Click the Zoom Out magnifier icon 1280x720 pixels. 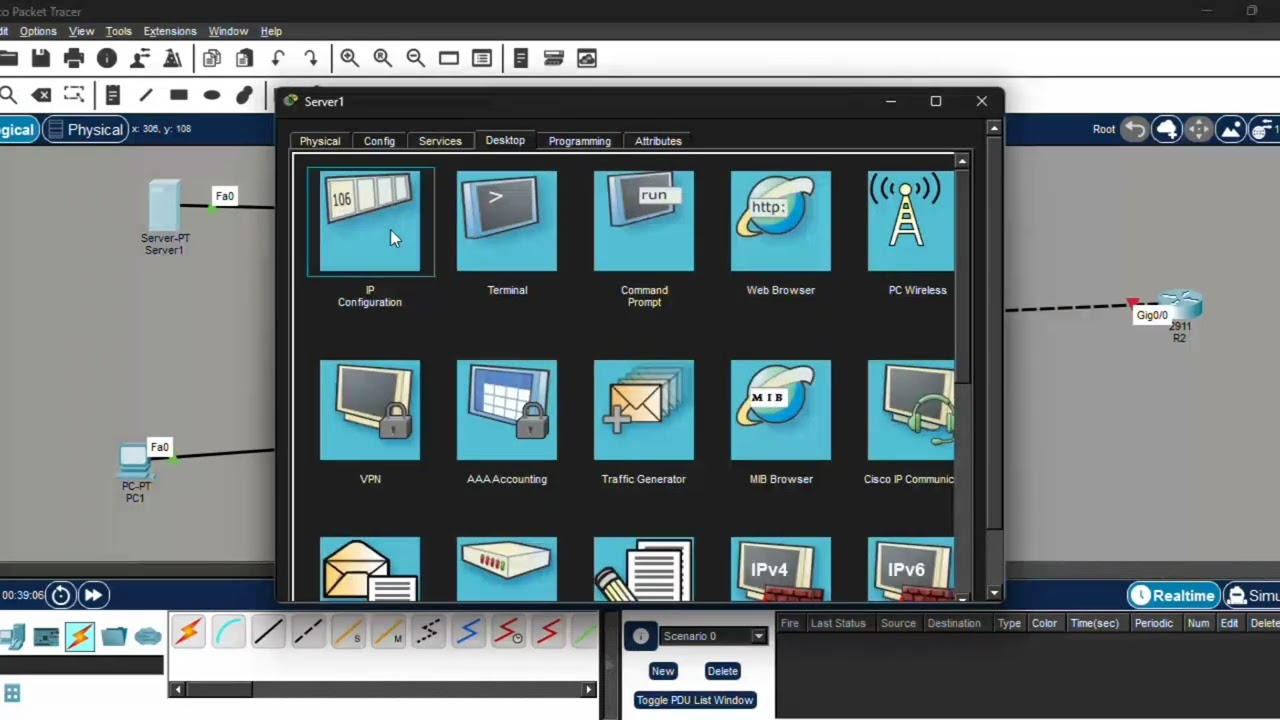pos(415,59)
